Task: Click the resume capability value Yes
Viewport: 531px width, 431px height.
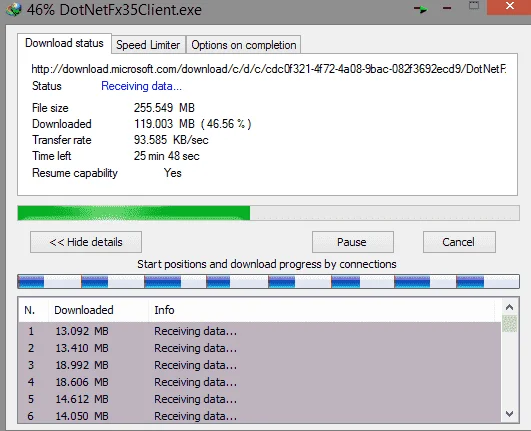Action: [173, 173]
